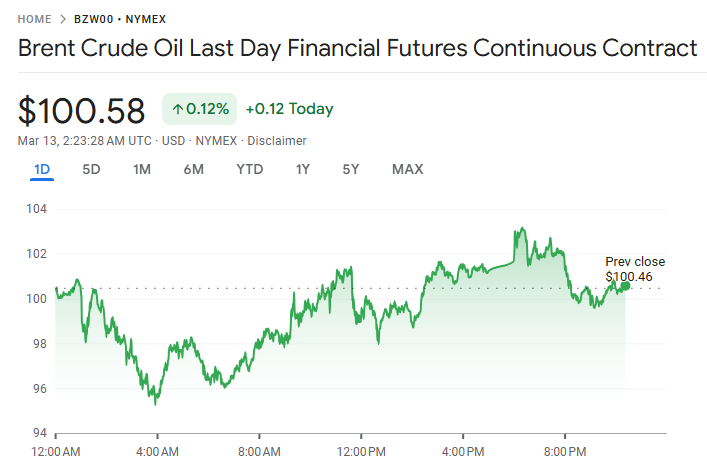Show the MAX chart range
This screenshot has height=472, width=707.
(407, 169)
